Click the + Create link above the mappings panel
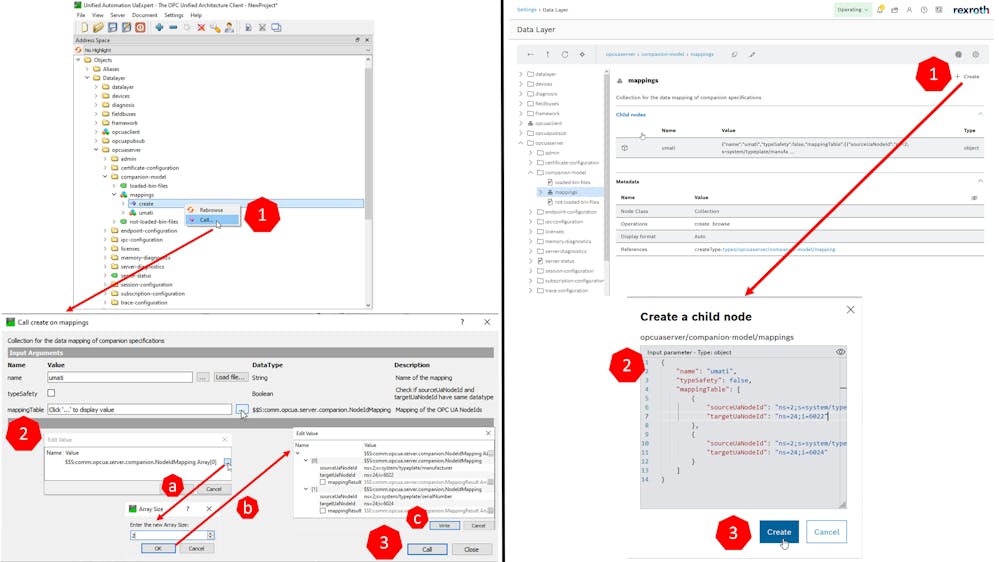The width and height of the screenshot is (999, 562). 967,76
